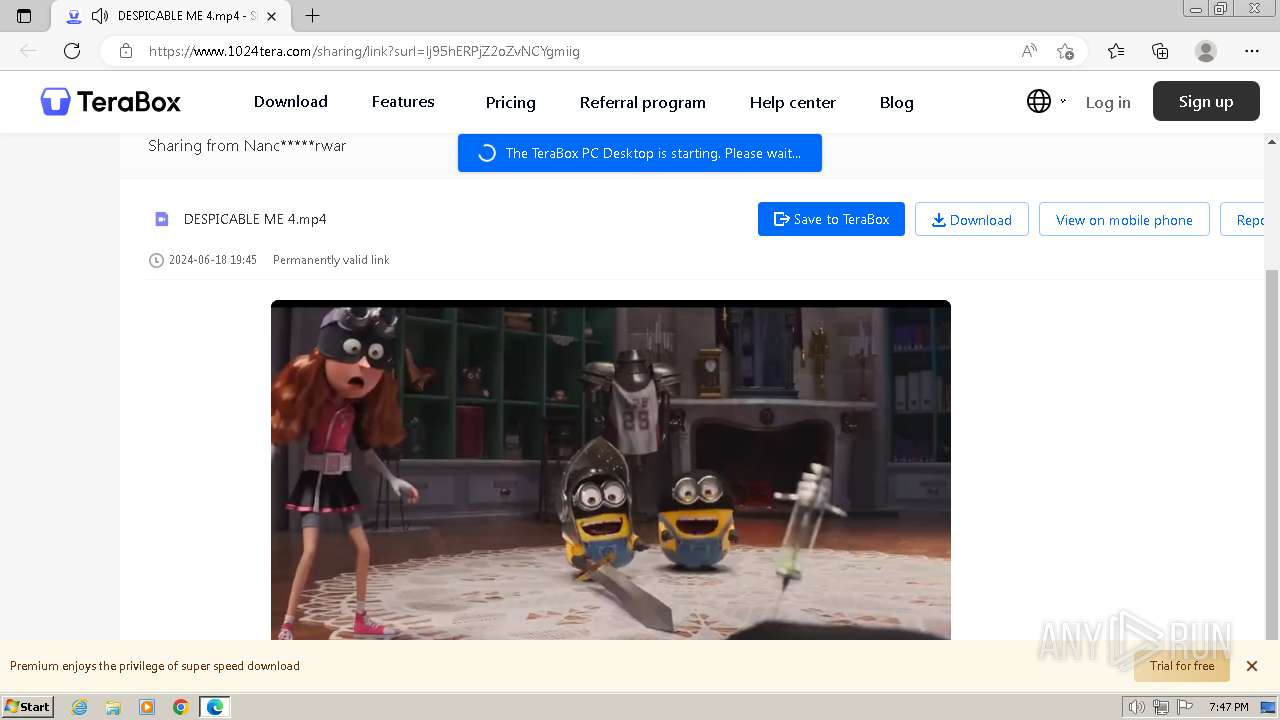Click the scrollbar up arrow
Viewport: 1280px width, 720px height.
[x=1272, y=142]
